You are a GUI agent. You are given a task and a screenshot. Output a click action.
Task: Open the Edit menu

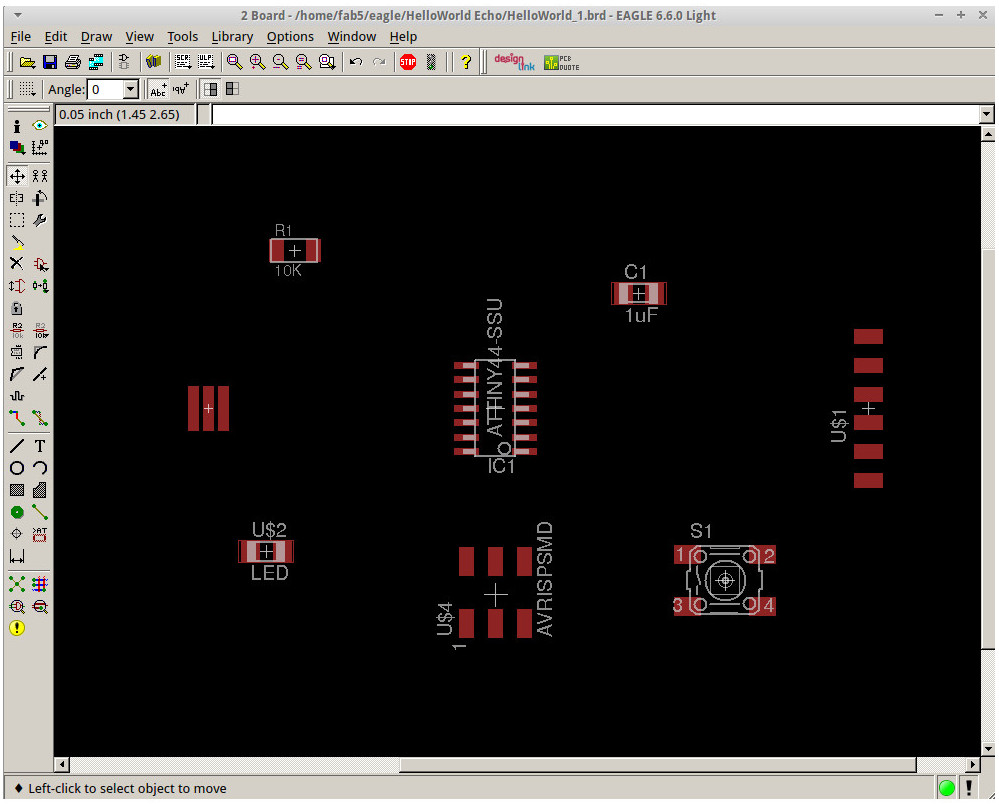[x=55, y=36]
